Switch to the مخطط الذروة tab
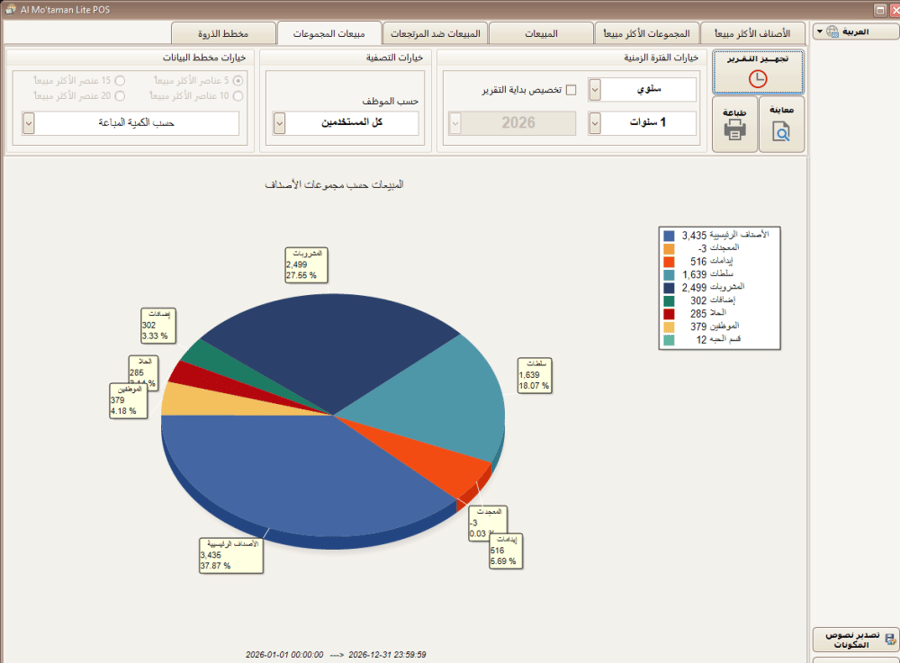 223,34
